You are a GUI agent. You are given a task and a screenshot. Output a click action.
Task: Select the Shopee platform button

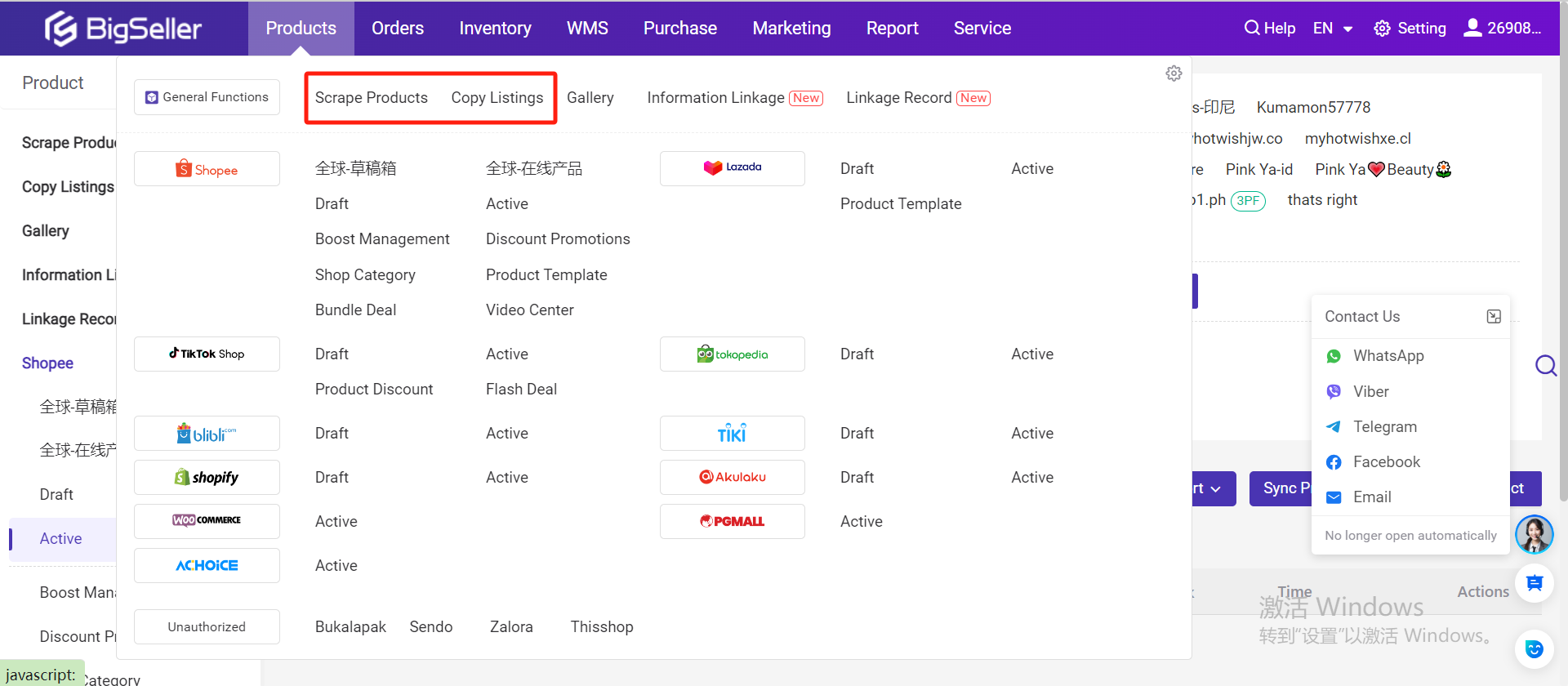(207, 169)
